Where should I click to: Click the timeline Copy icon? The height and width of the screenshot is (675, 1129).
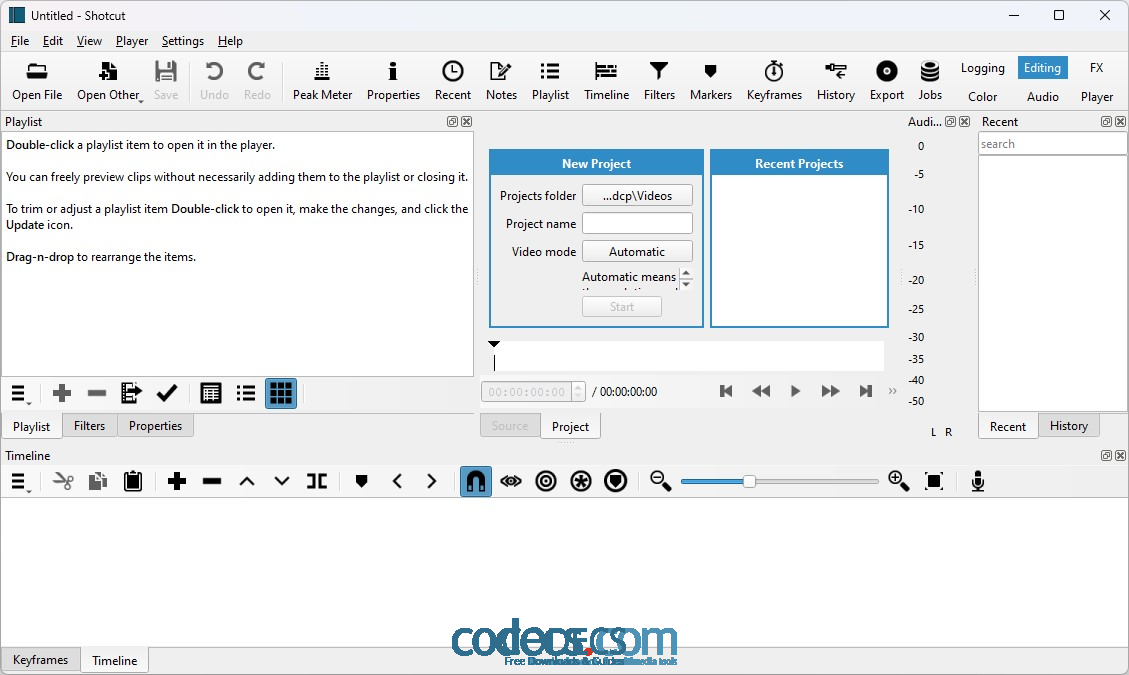(x=98, y=481)
